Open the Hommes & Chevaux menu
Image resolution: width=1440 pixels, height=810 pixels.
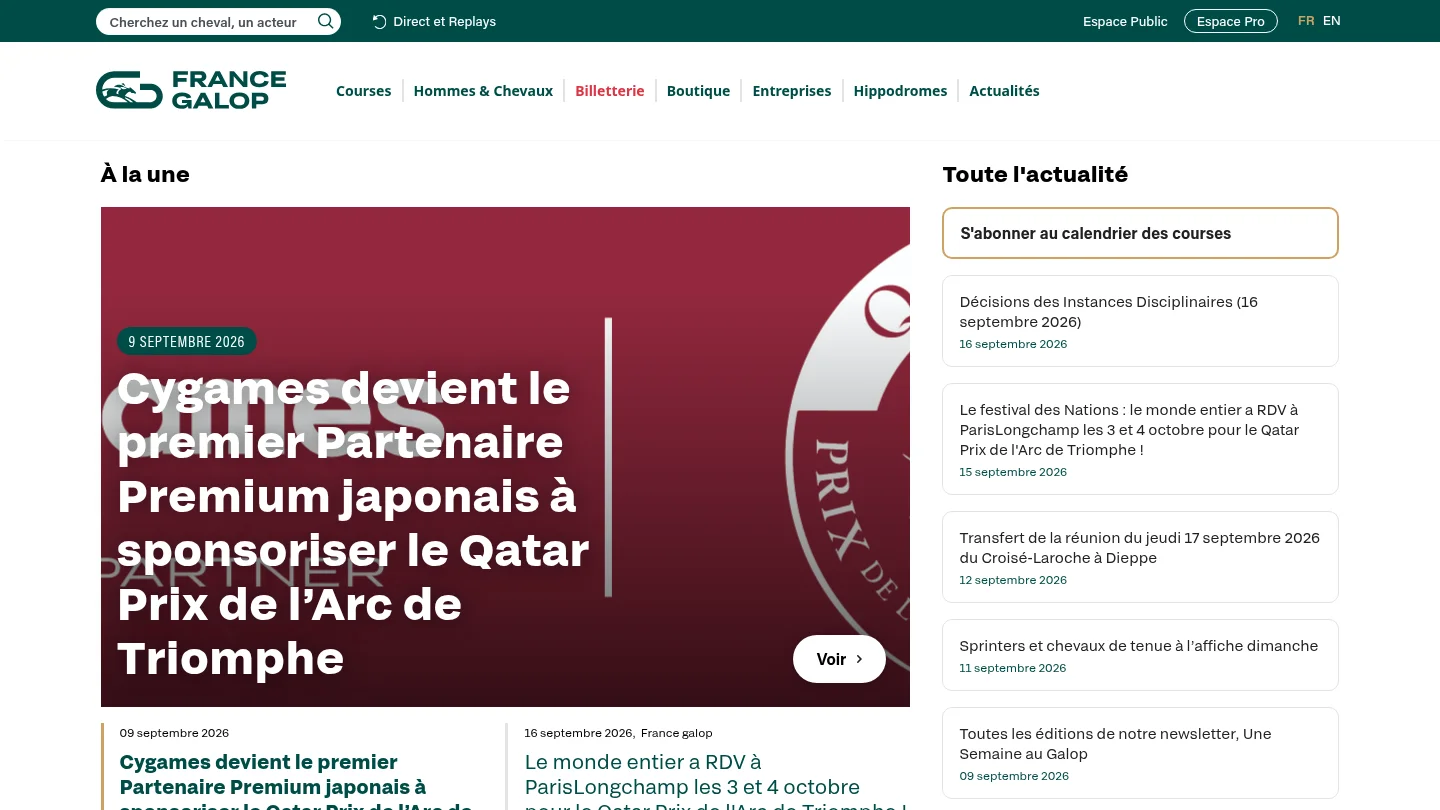coord(483,91)
